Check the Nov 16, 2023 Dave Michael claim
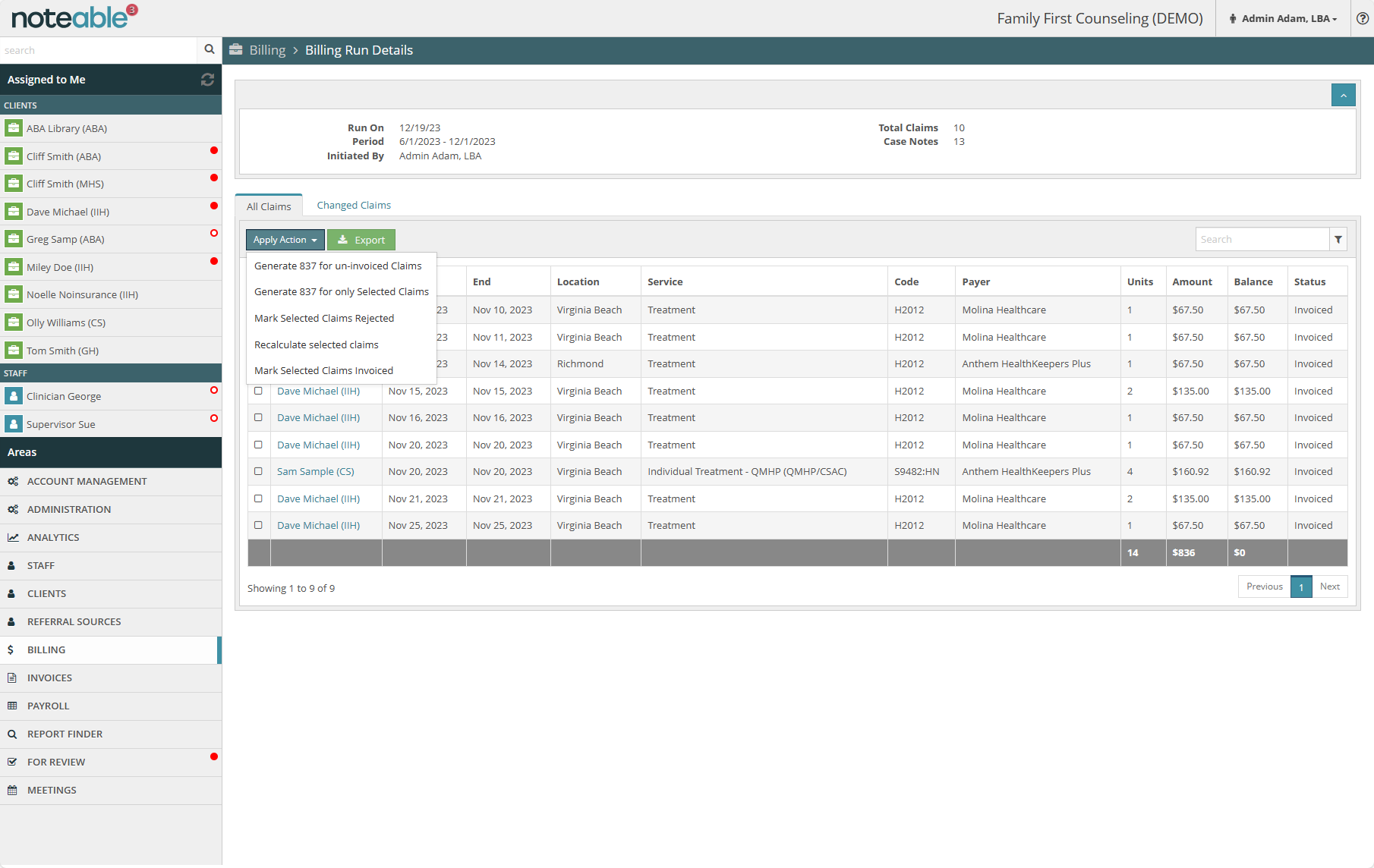The image size is (1374, 868). click(258, 417)
